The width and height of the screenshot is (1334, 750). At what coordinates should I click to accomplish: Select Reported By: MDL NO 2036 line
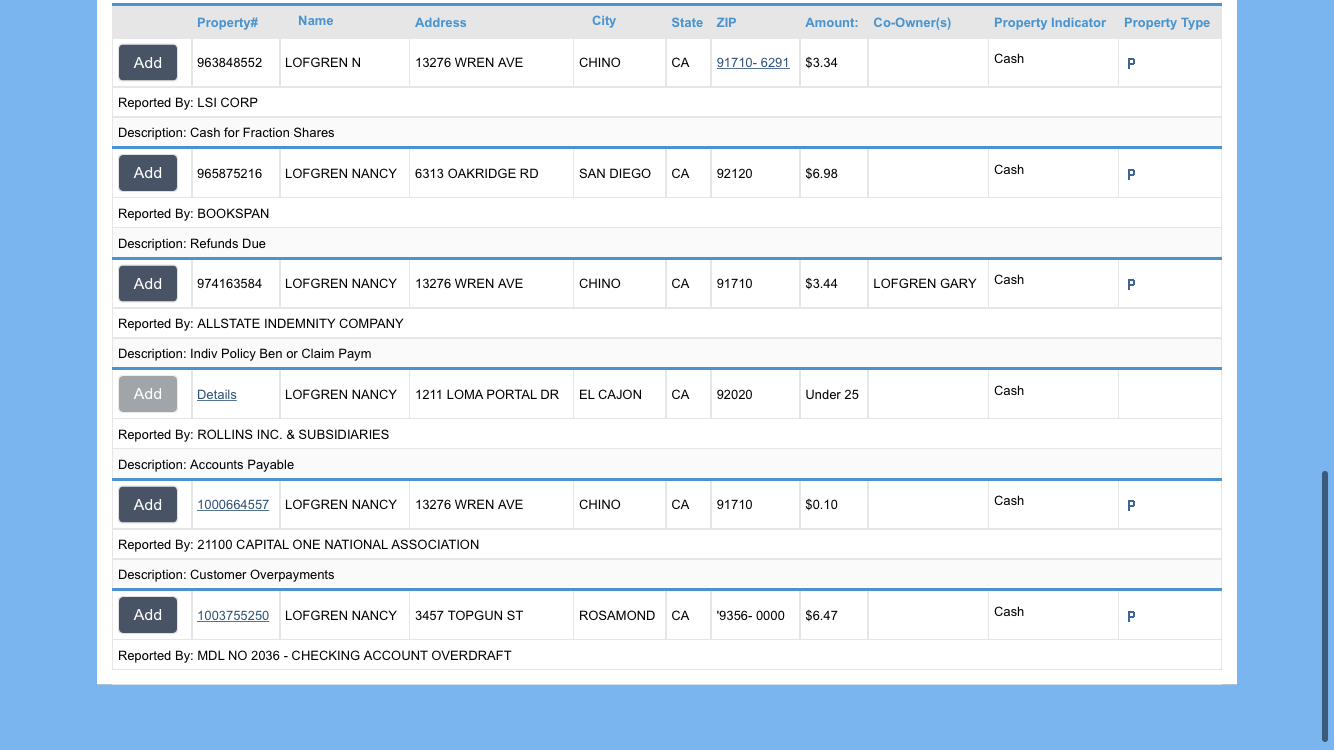667,655
